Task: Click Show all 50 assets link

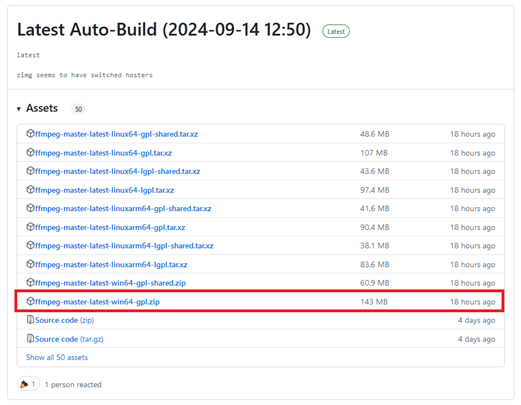Action: [57, 357]
